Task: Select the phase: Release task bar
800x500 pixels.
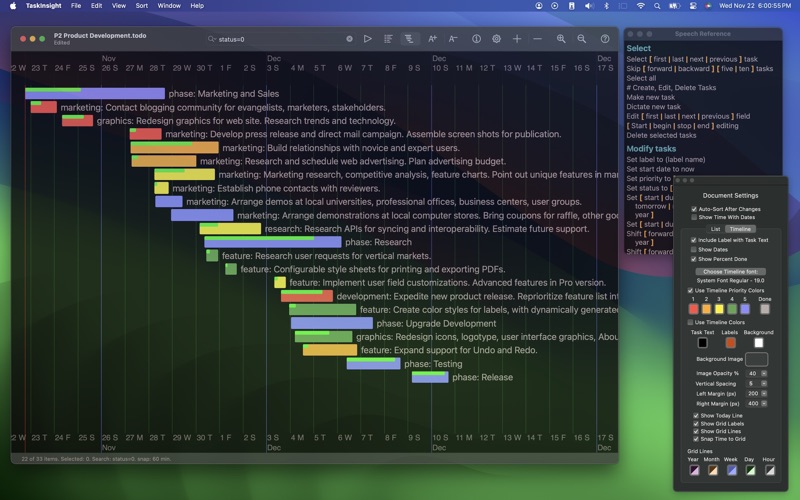Action: (x=430, y=377)
